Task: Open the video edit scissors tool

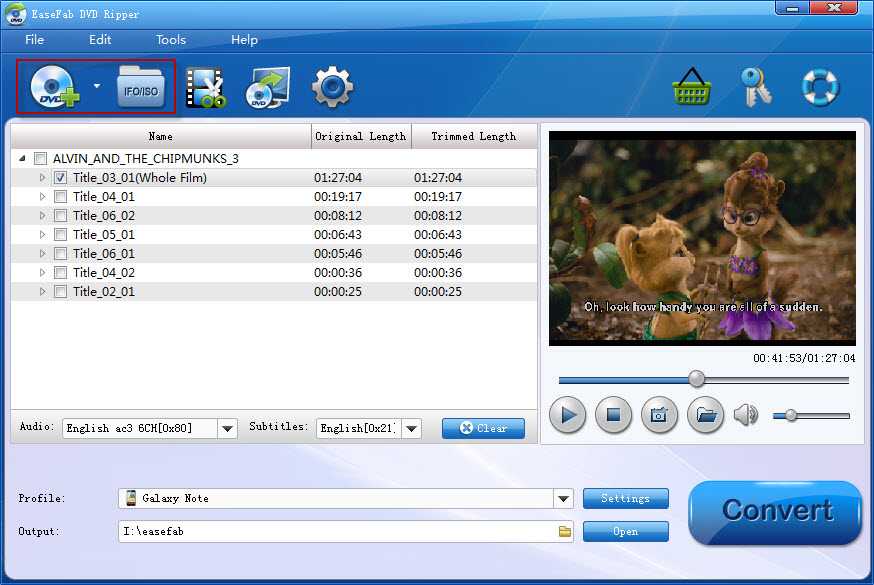Action: [x=206, y=87]
